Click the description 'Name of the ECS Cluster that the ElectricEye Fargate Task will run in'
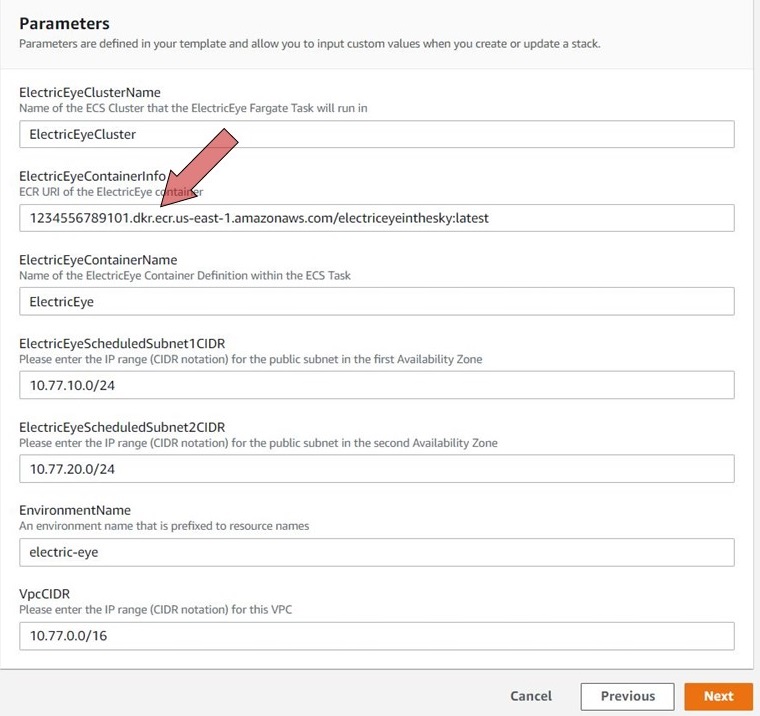Screen dimensions: 760x716 pyautogui.click(x=193, y=108)
